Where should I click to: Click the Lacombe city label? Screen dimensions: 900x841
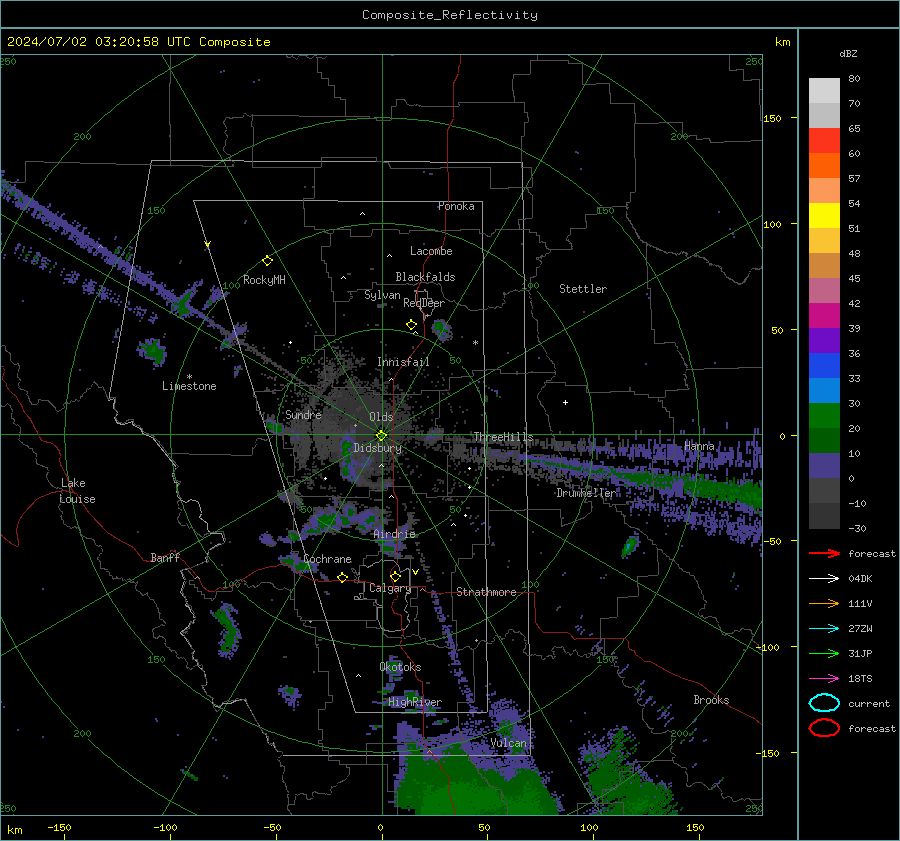coord(431,251)
